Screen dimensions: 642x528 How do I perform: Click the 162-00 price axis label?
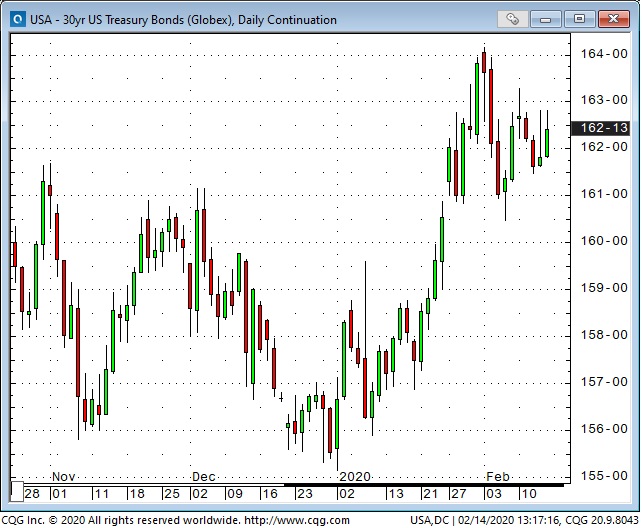tap(604, 147)
